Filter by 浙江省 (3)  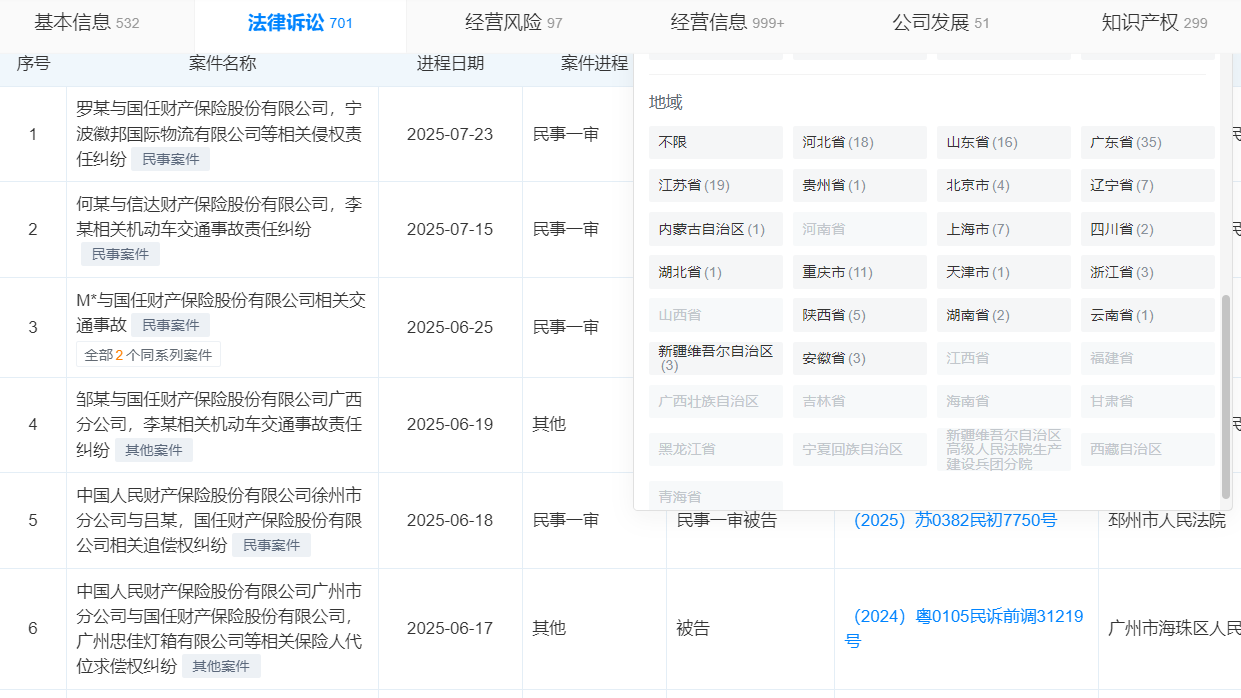point(1148,272)
